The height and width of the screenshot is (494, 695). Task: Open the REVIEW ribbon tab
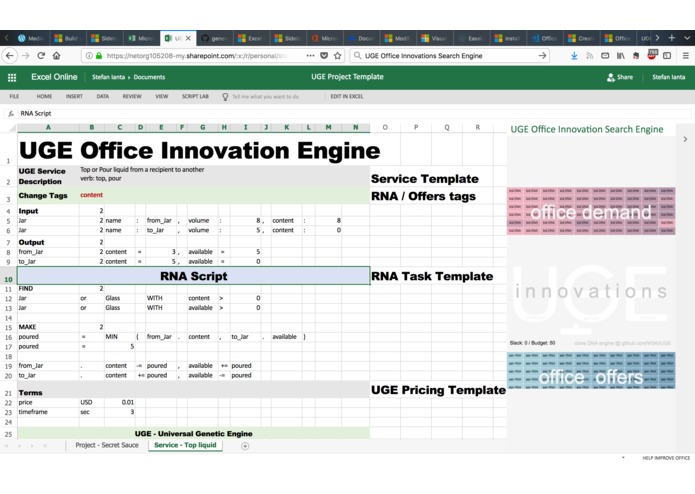132,96
